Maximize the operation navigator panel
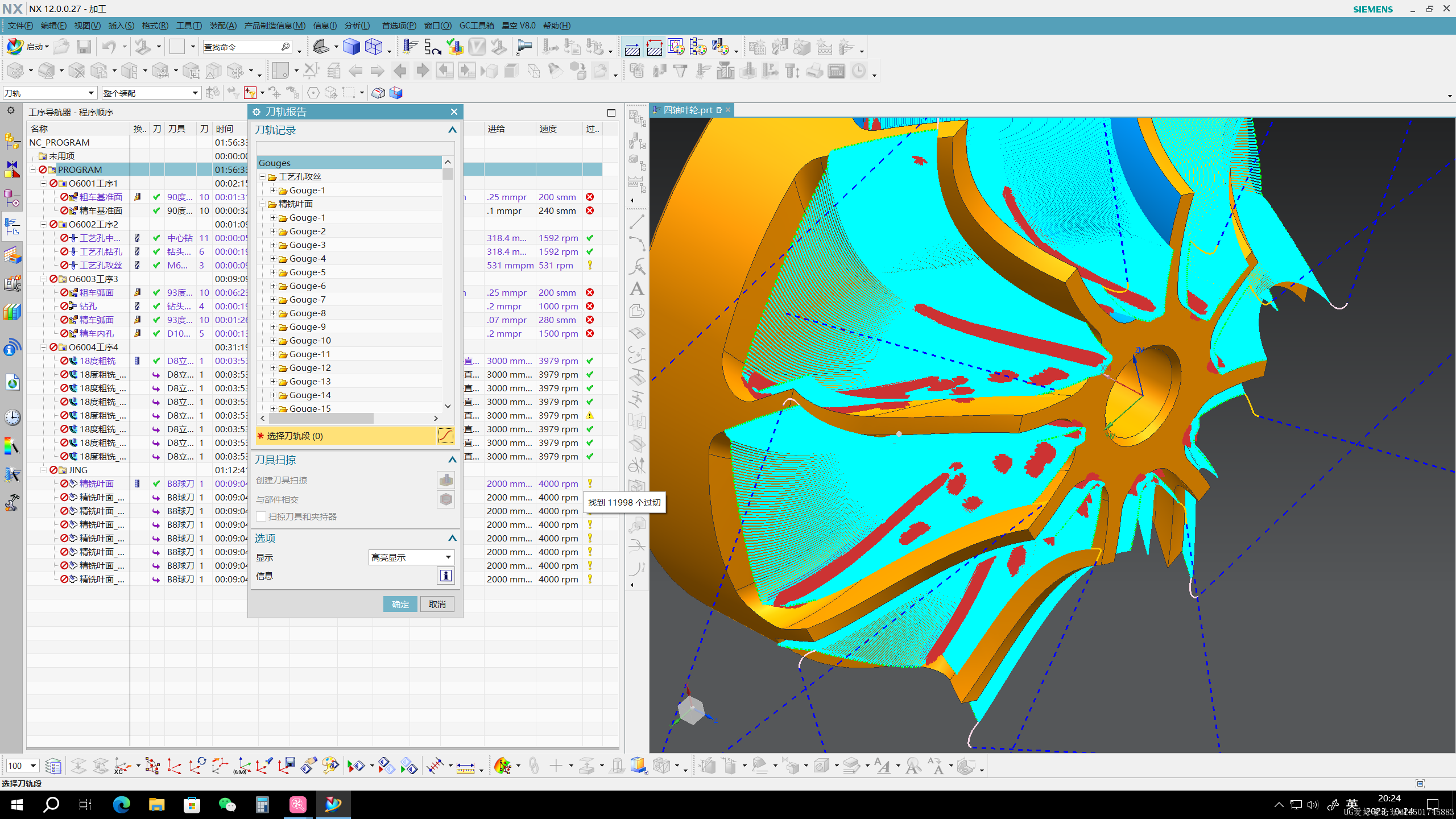Screen dimensions: 1456x819 [611, 113]
